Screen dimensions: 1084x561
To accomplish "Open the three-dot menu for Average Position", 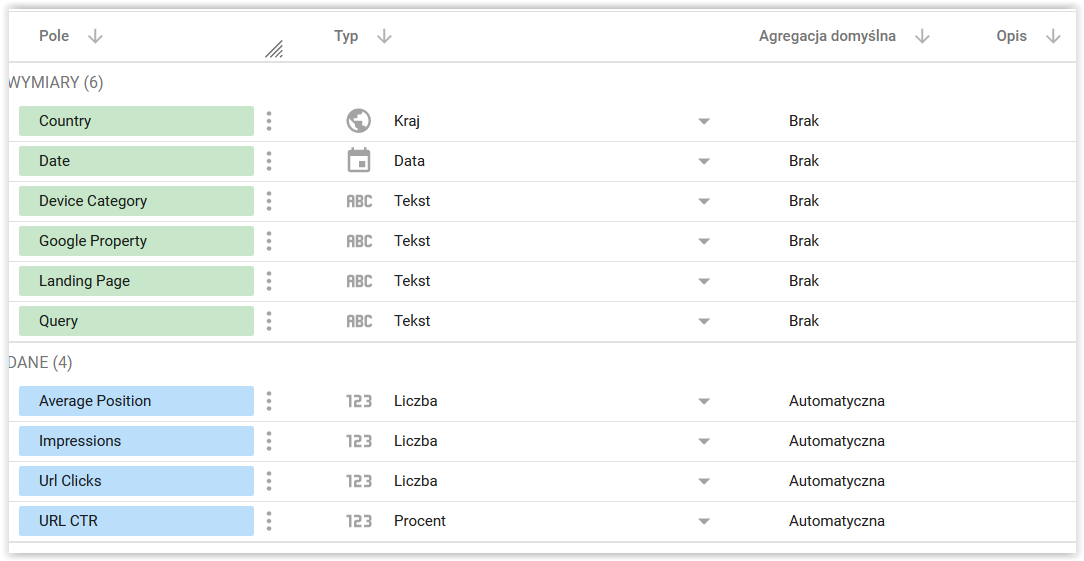I will pos(269,401).
